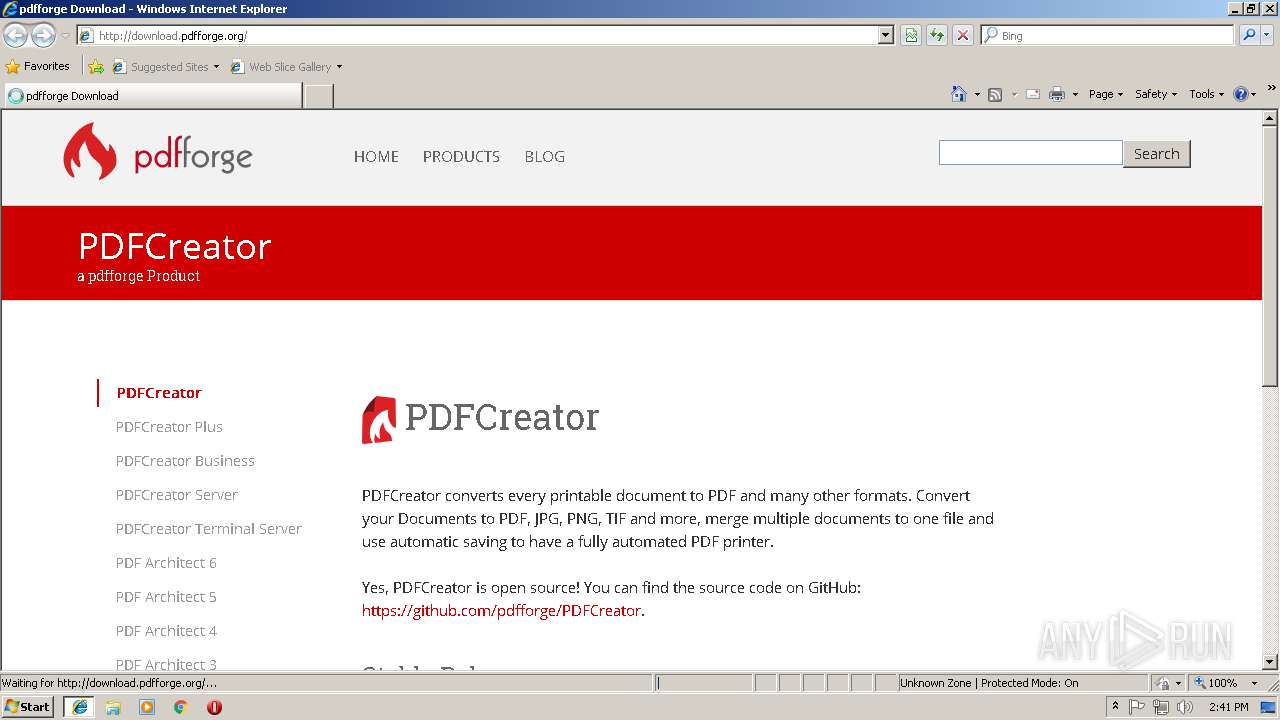Expand the address bar history dropdown

pos(886,35)
